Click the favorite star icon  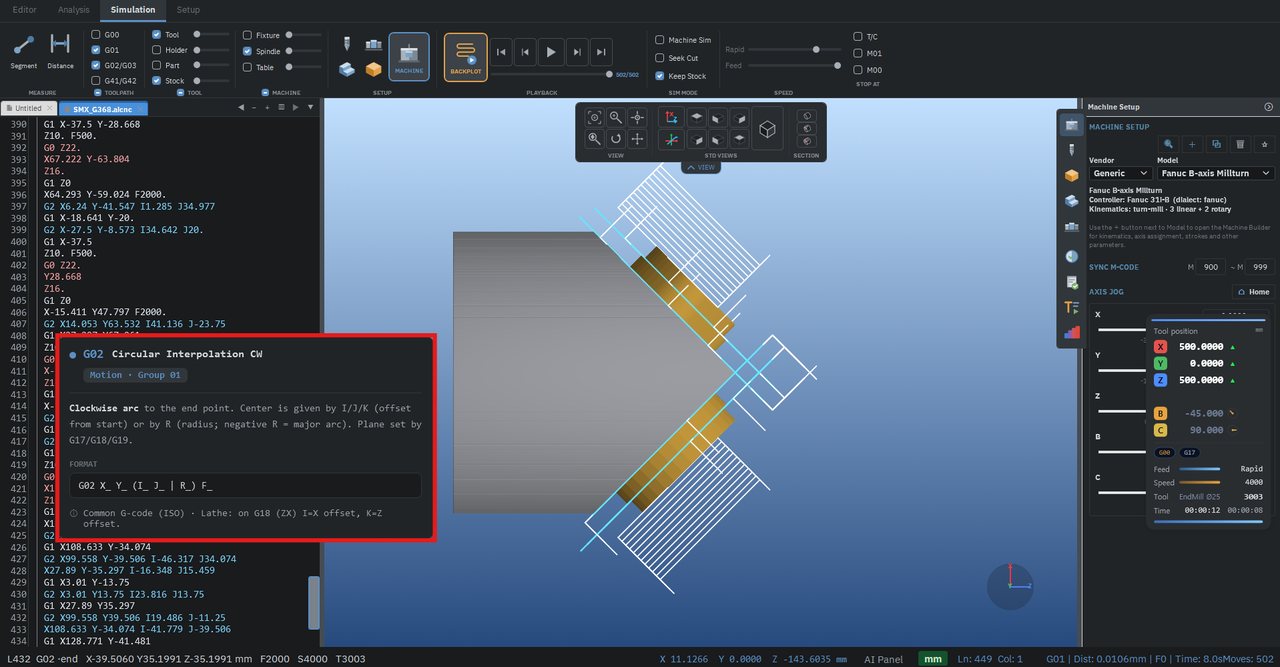point(1264,144)
